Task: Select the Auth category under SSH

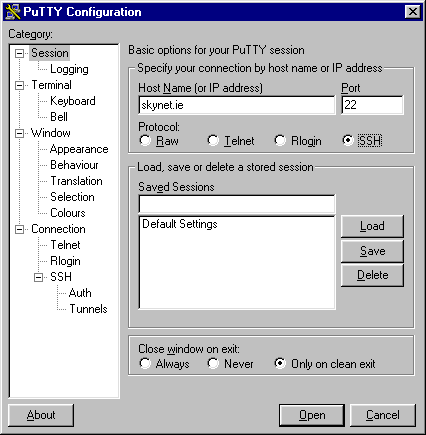Action: coord(80,293)
